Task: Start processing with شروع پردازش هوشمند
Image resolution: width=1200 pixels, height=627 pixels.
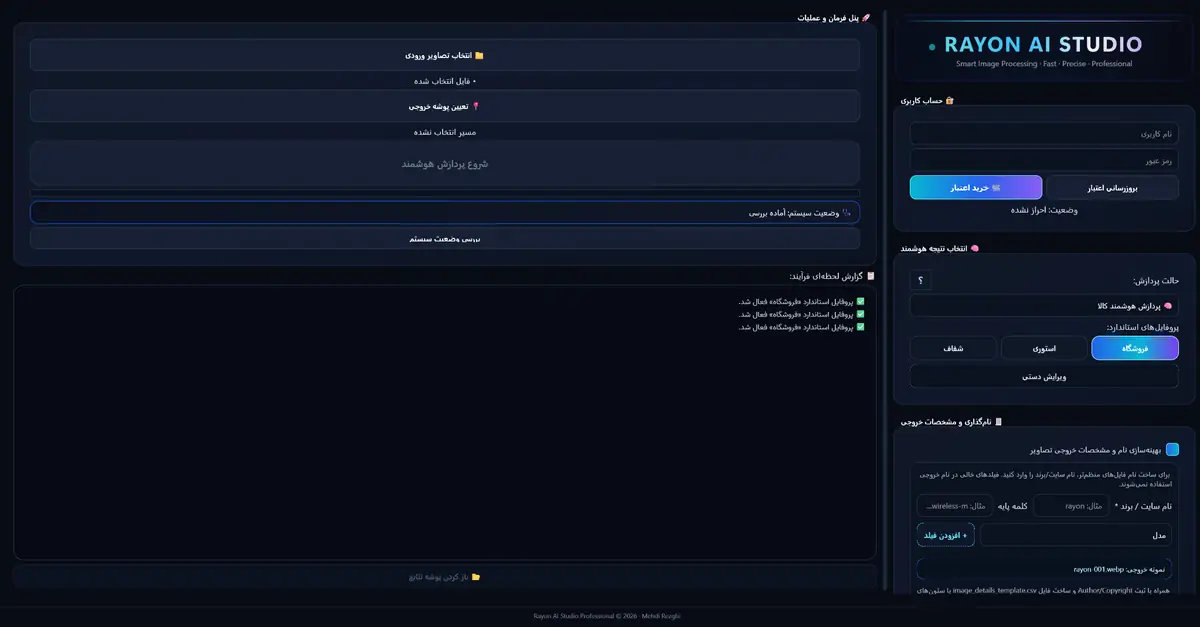Action: click(x=445, y=163)
